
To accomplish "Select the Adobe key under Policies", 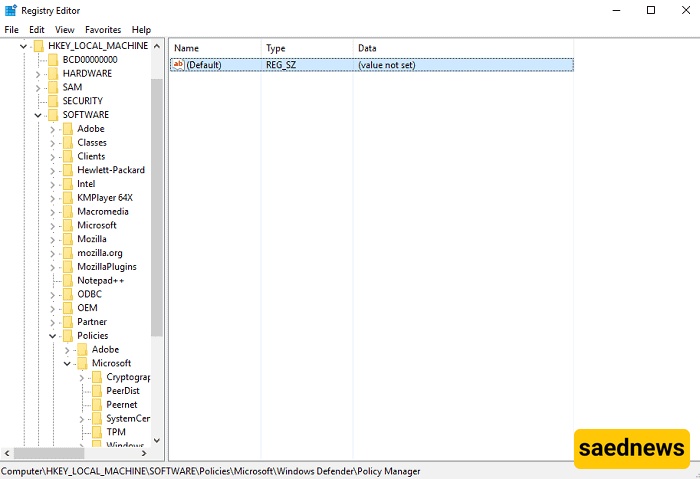I will (x=105, y=349).
